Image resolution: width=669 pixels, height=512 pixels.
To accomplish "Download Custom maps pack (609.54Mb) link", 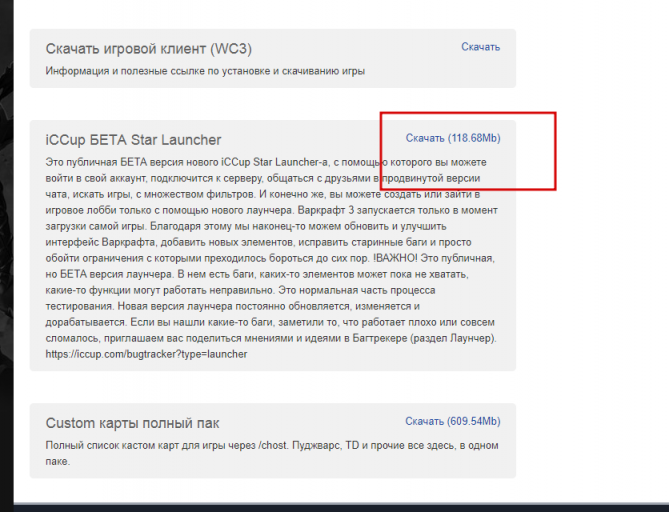I will 453,422.
